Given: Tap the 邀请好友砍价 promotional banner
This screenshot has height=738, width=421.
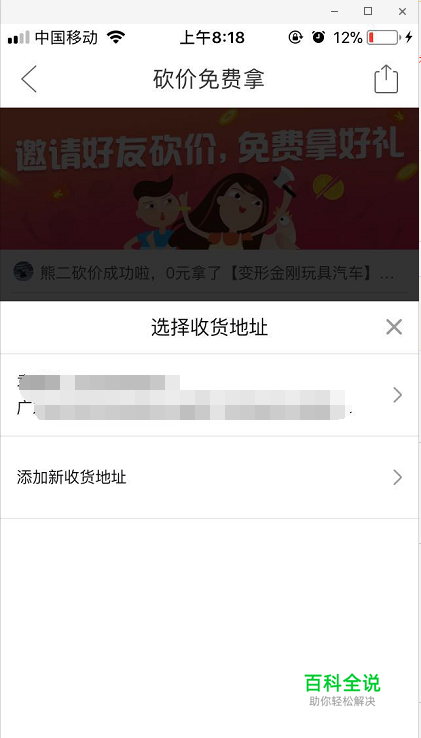Looking at the screenshot, I should (209, 179).
